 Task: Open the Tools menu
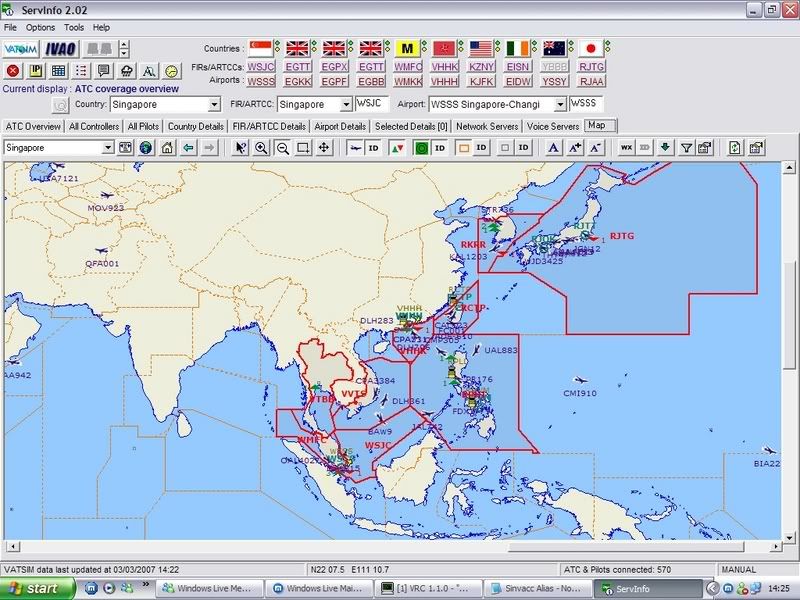(74, 27)
